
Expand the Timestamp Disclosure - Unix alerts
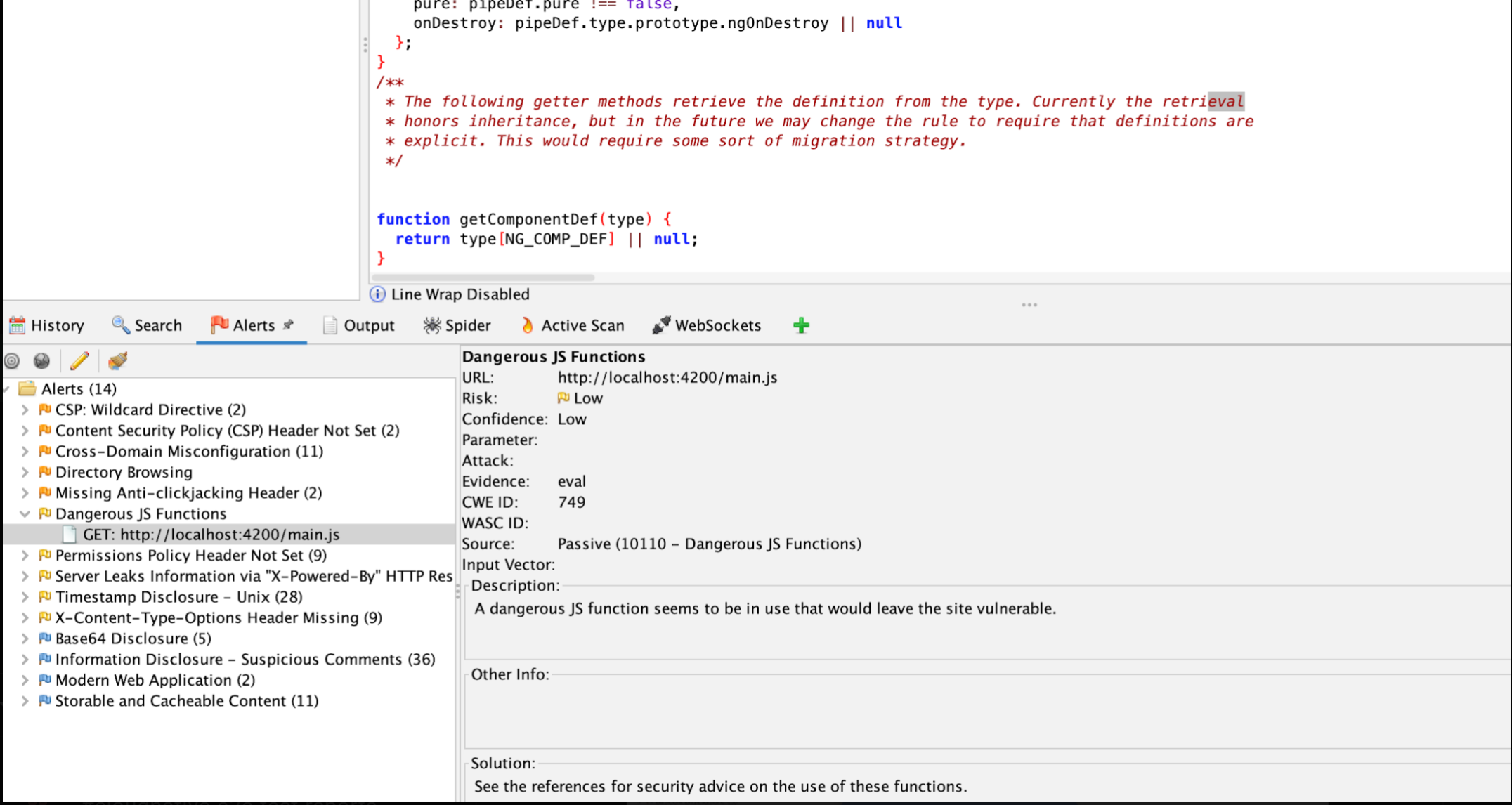click(x=25, y=596)
